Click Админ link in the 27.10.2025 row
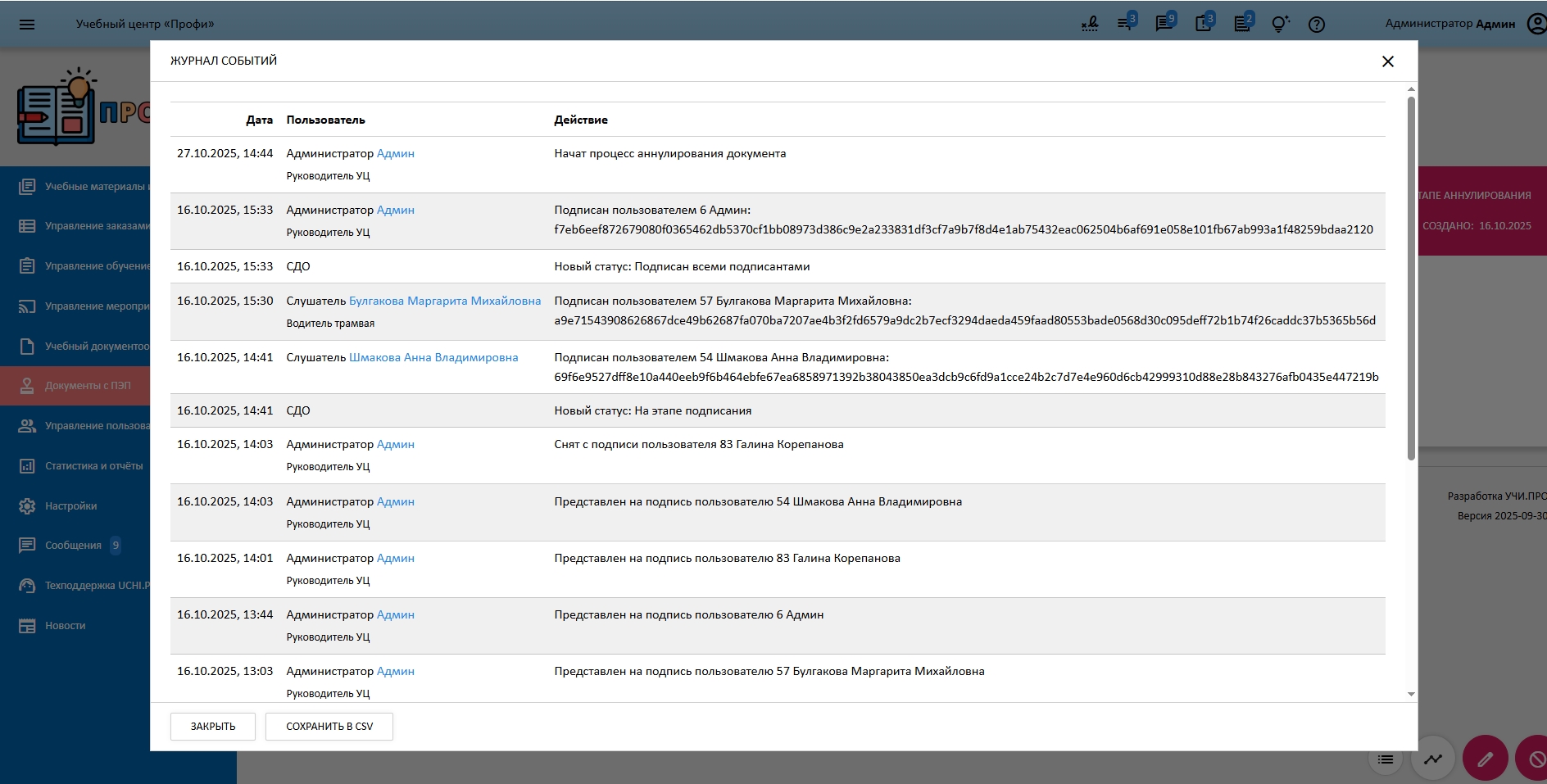 coord(396,154)
